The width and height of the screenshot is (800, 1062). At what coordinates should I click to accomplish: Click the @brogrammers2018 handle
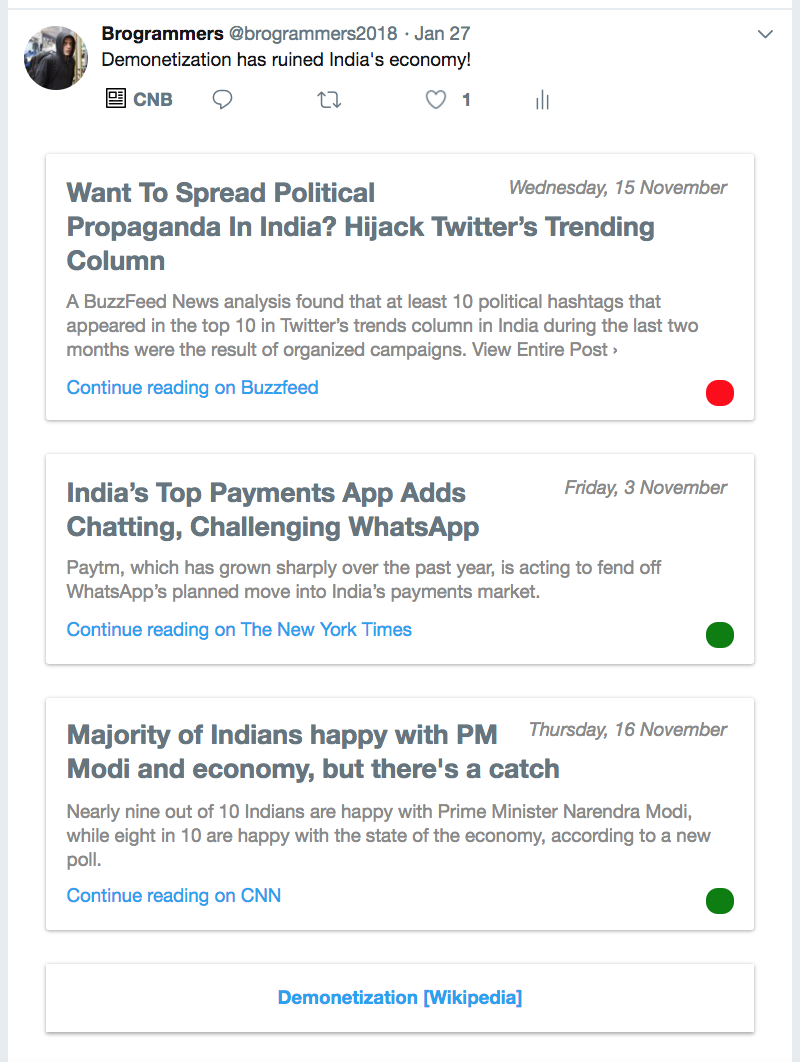(313, 33)
